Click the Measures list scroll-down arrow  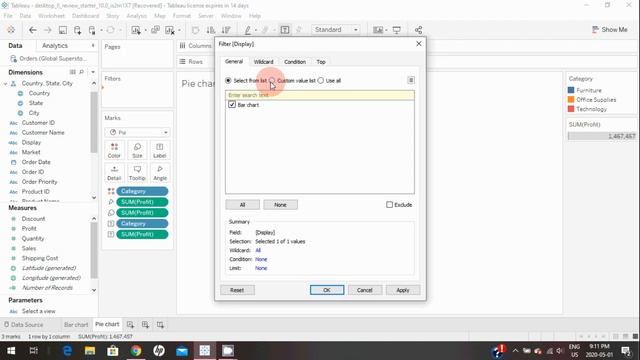coord(94,290)
